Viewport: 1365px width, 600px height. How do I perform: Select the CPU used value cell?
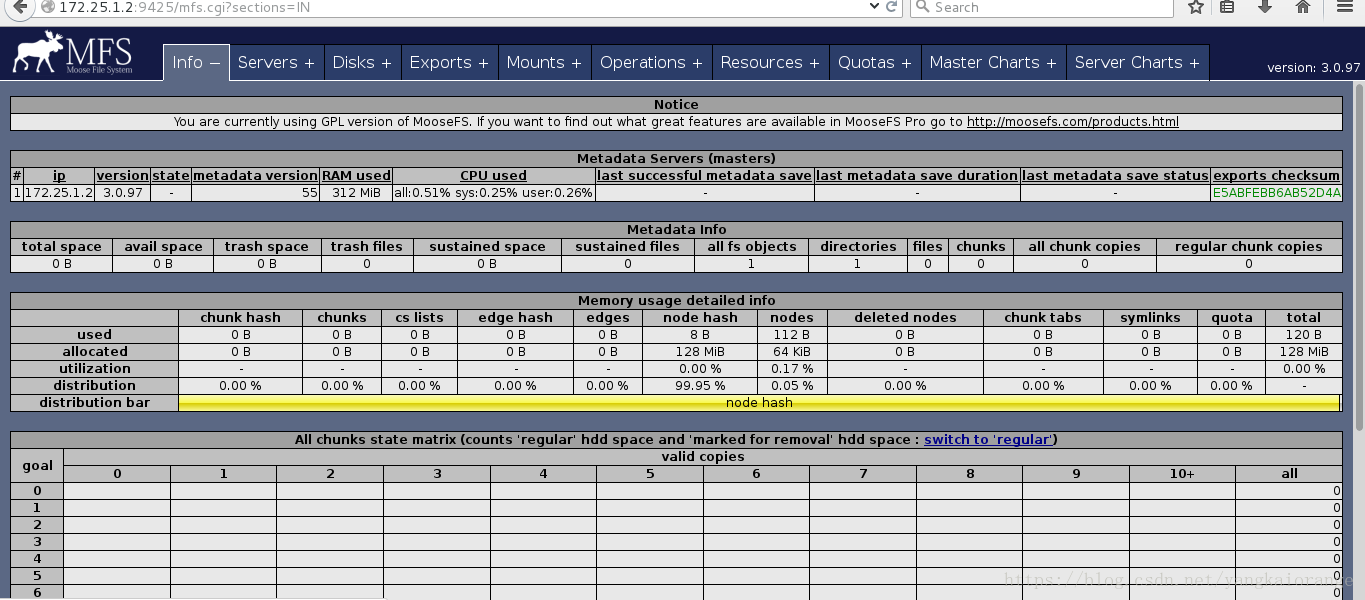(x=493, y=192)
